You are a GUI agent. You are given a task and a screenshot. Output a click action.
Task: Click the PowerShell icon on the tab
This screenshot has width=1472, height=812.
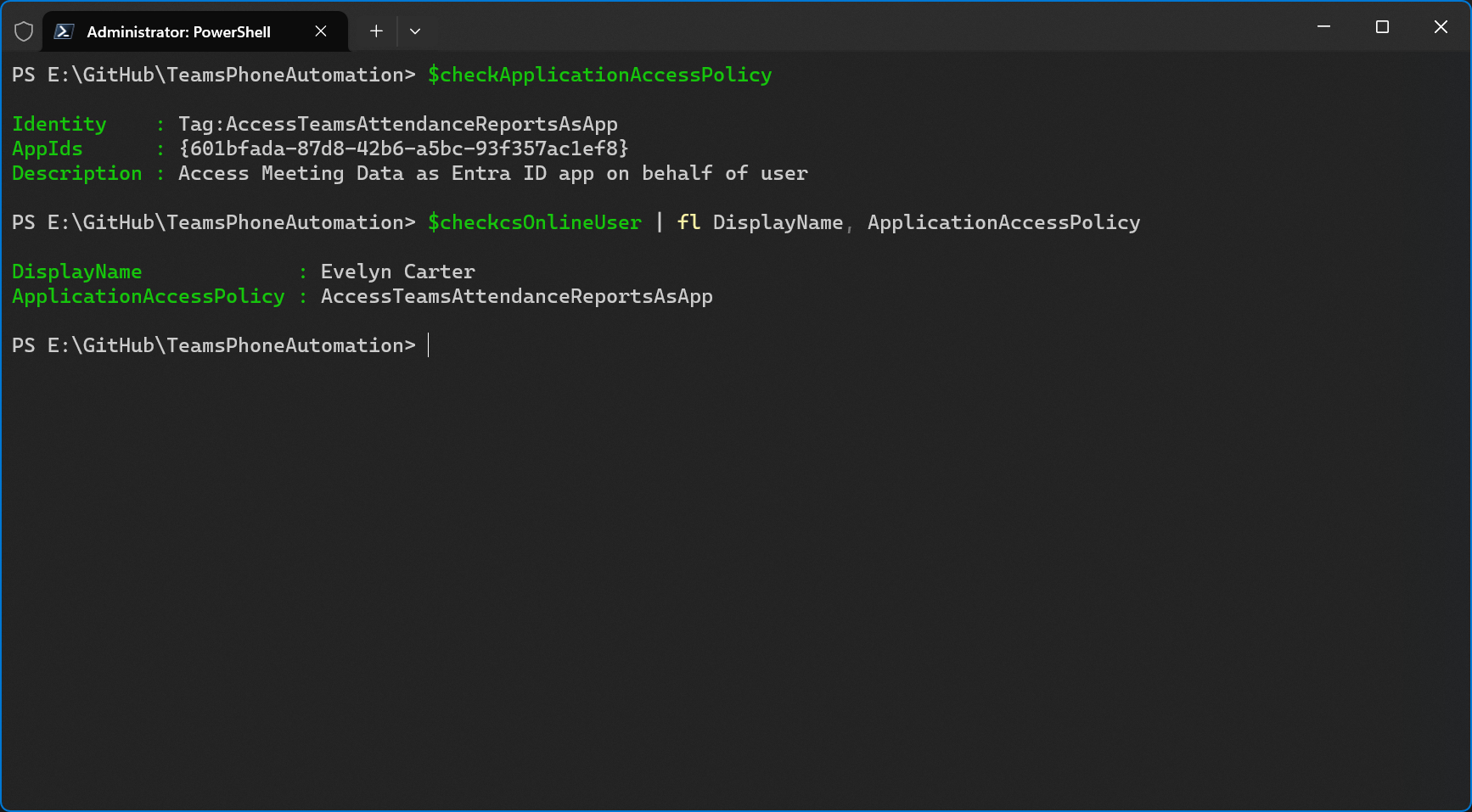(x=64, y=31)
